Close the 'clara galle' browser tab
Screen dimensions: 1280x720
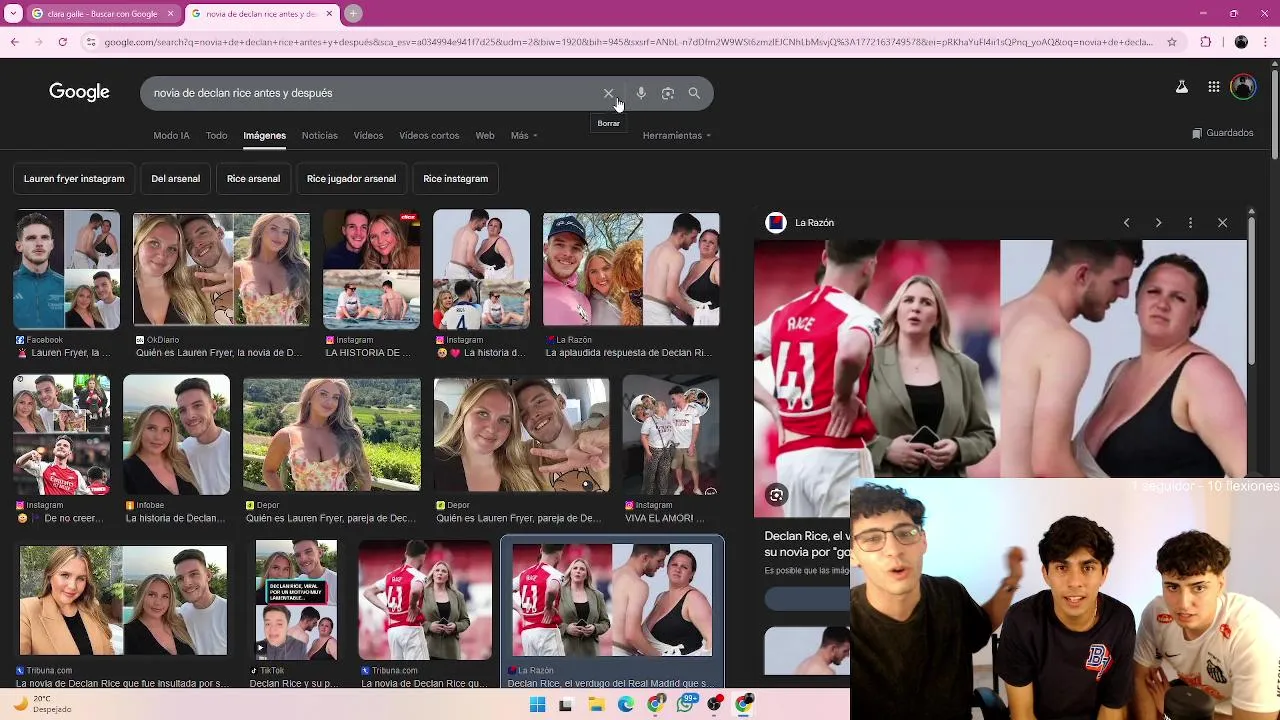170,14
